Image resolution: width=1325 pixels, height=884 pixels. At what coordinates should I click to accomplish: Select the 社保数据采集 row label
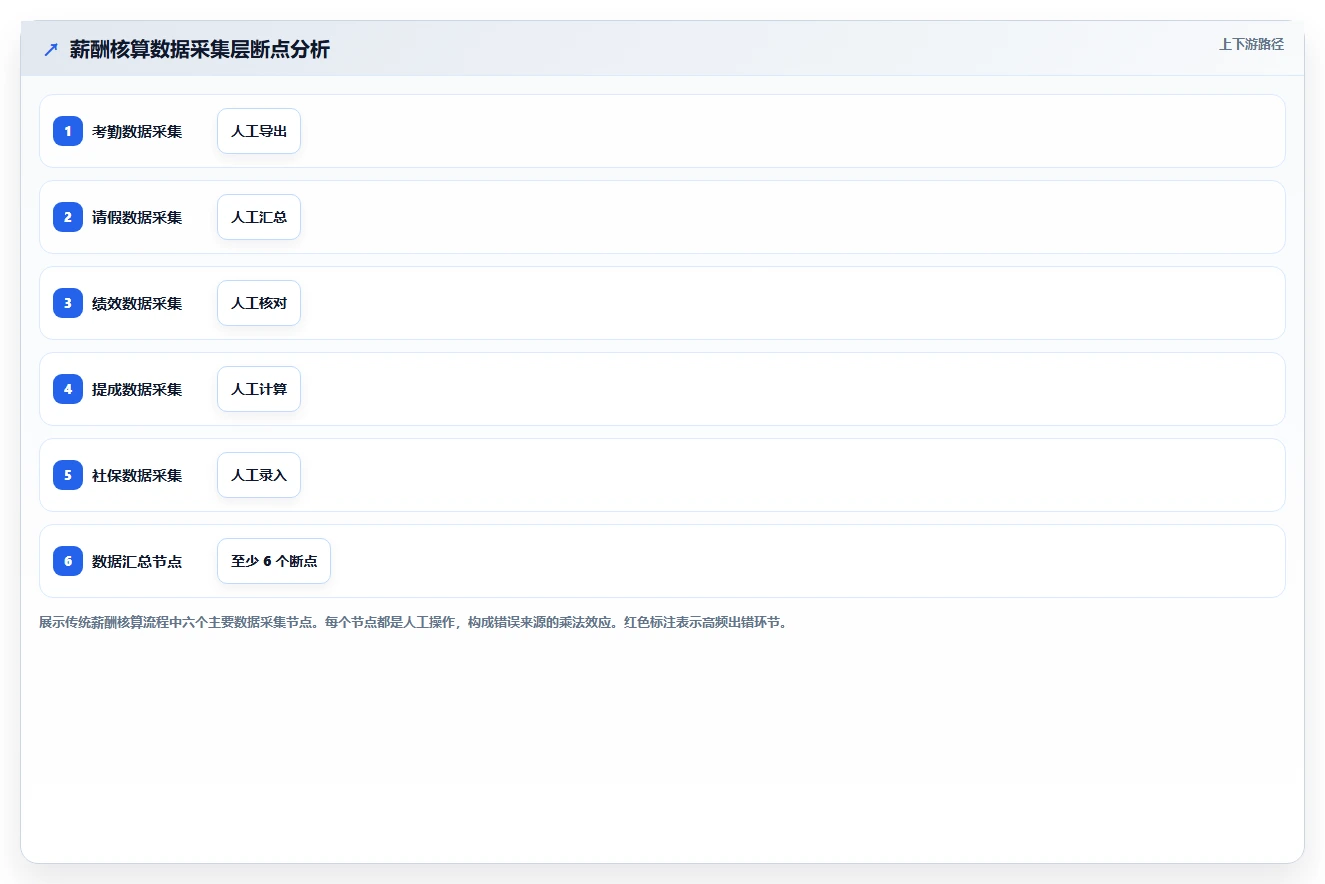pyautogui.click(x=137, y=475)
